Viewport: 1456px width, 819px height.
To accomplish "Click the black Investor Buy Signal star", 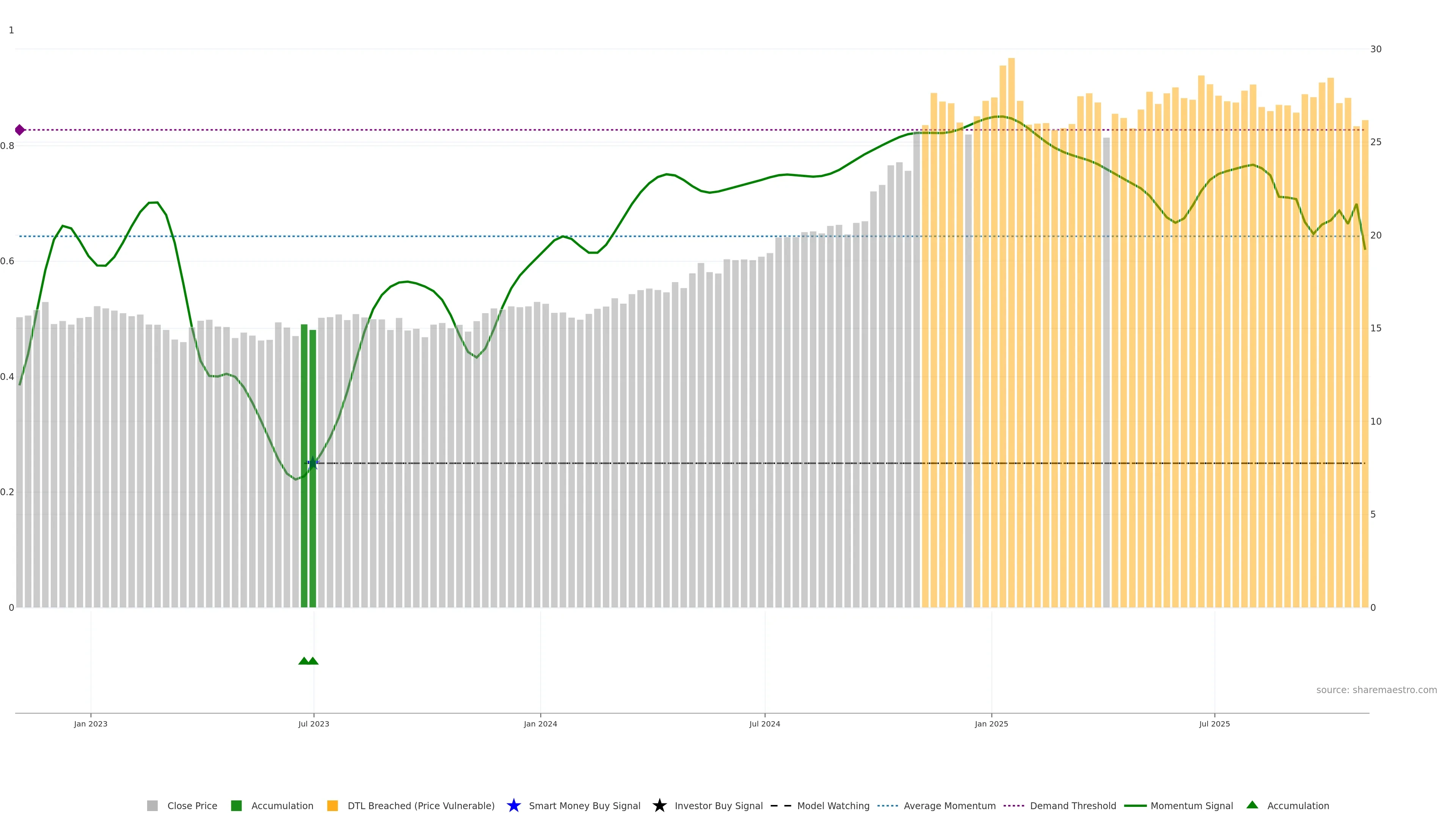I will 659,805.
